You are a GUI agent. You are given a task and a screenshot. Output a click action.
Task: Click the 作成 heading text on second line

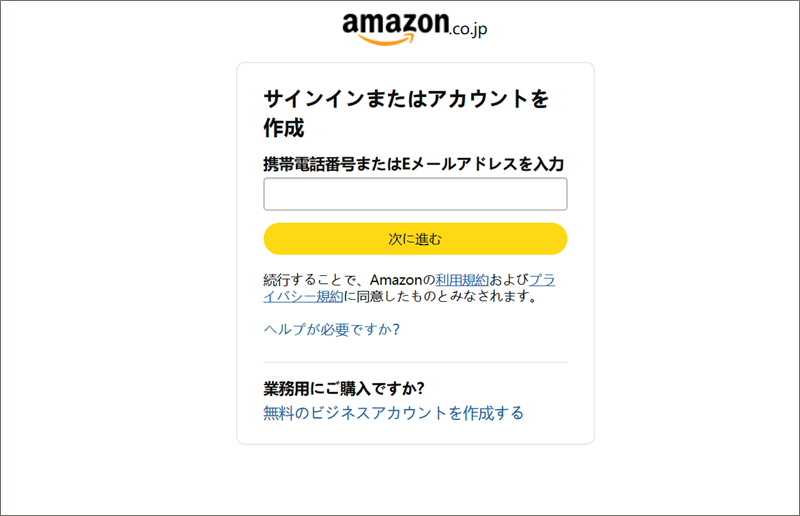pyautogui.click(x=284, y=128)
